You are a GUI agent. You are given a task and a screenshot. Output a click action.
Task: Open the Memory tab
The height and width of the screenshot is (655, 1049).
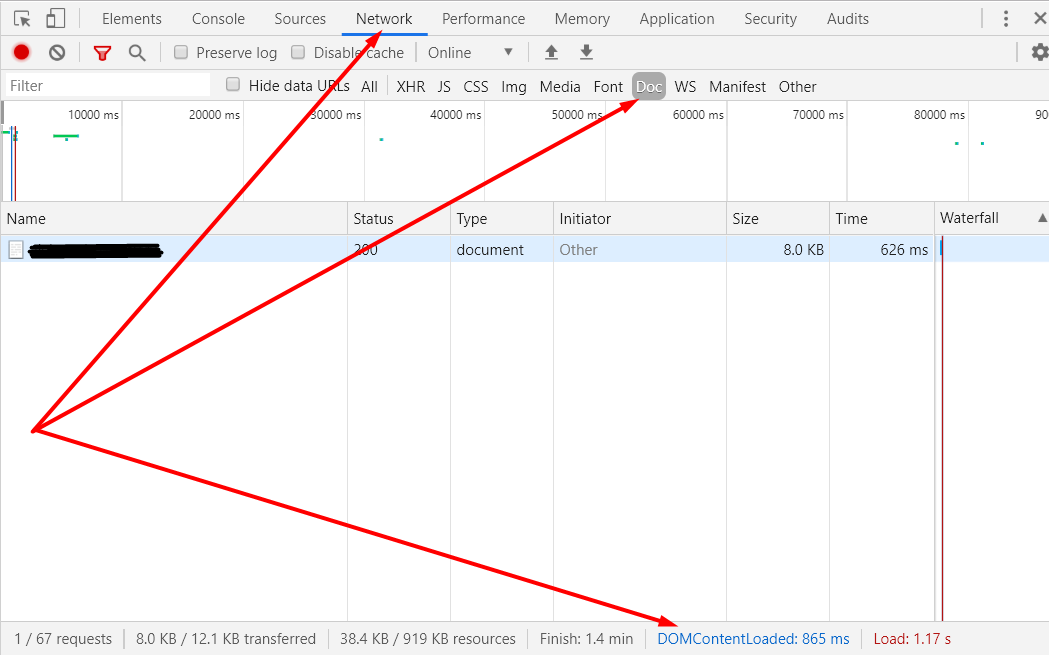click(582, 19)
